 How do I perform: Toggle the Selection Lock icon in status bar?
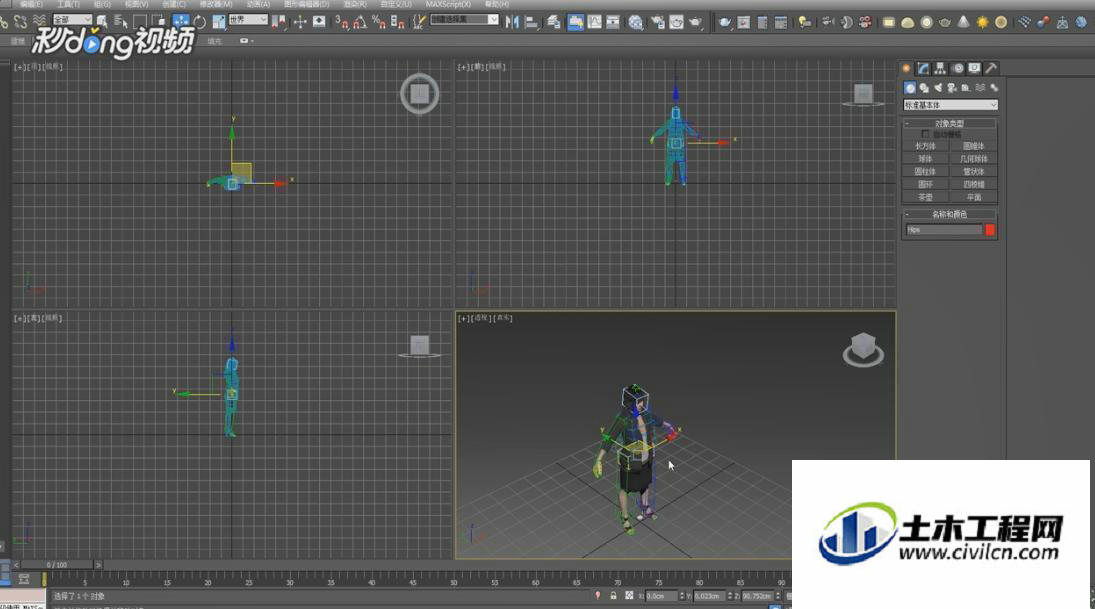pos(613,596)
